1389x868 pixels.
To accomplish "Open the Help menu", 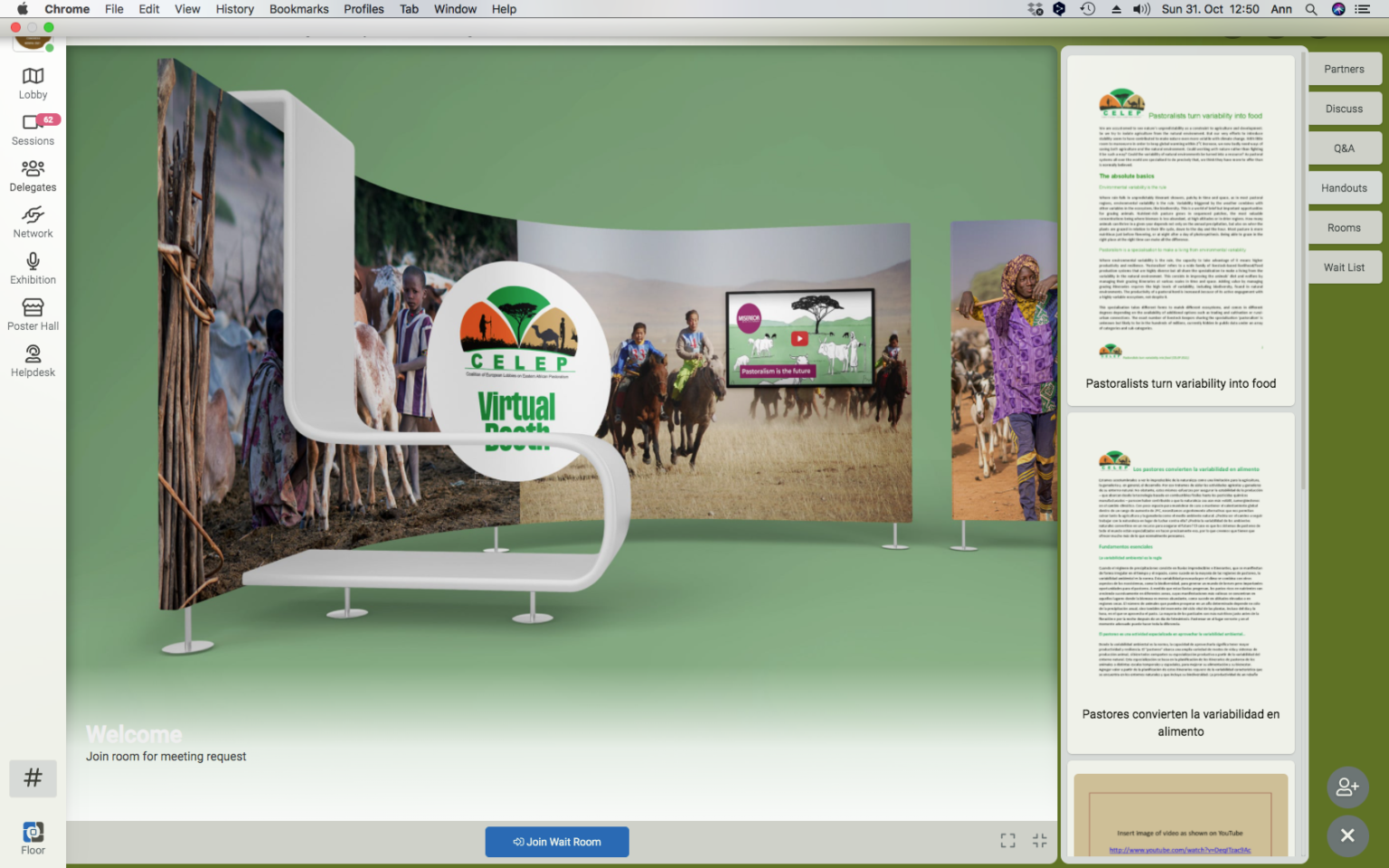I will [504, 9].
